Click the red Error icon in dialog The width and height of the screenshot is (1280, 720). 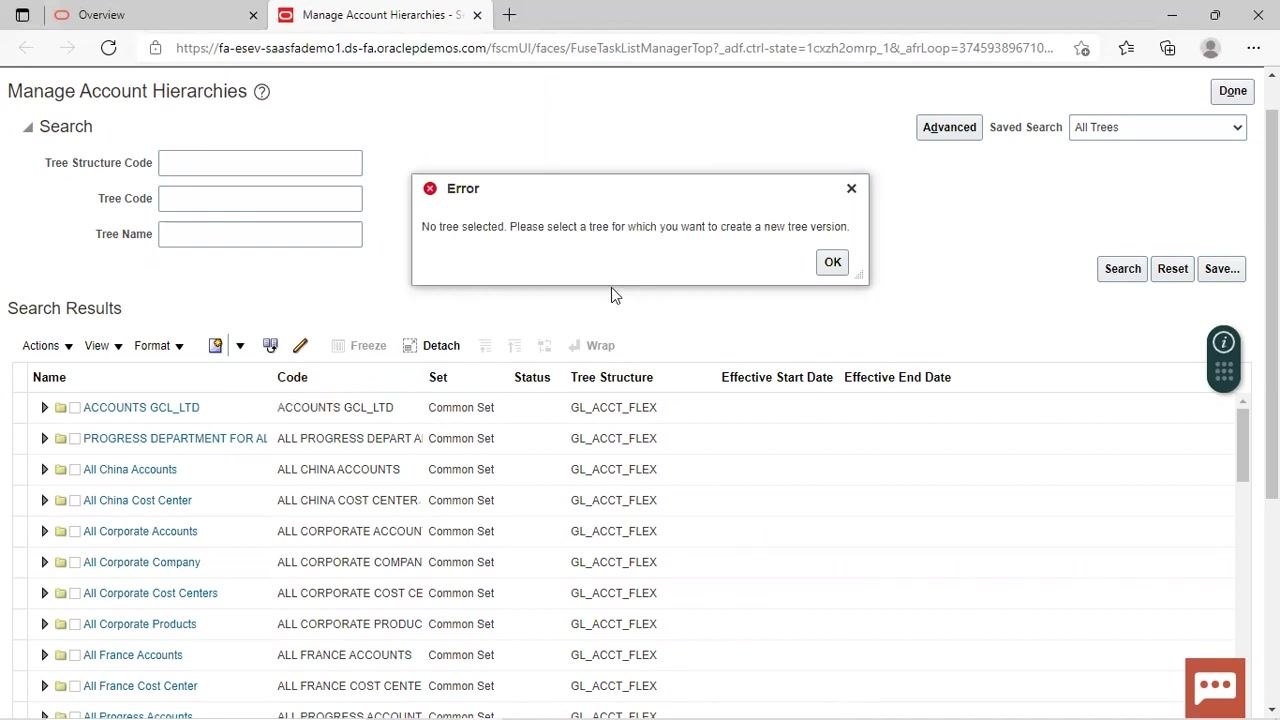(x=430, y=188)
